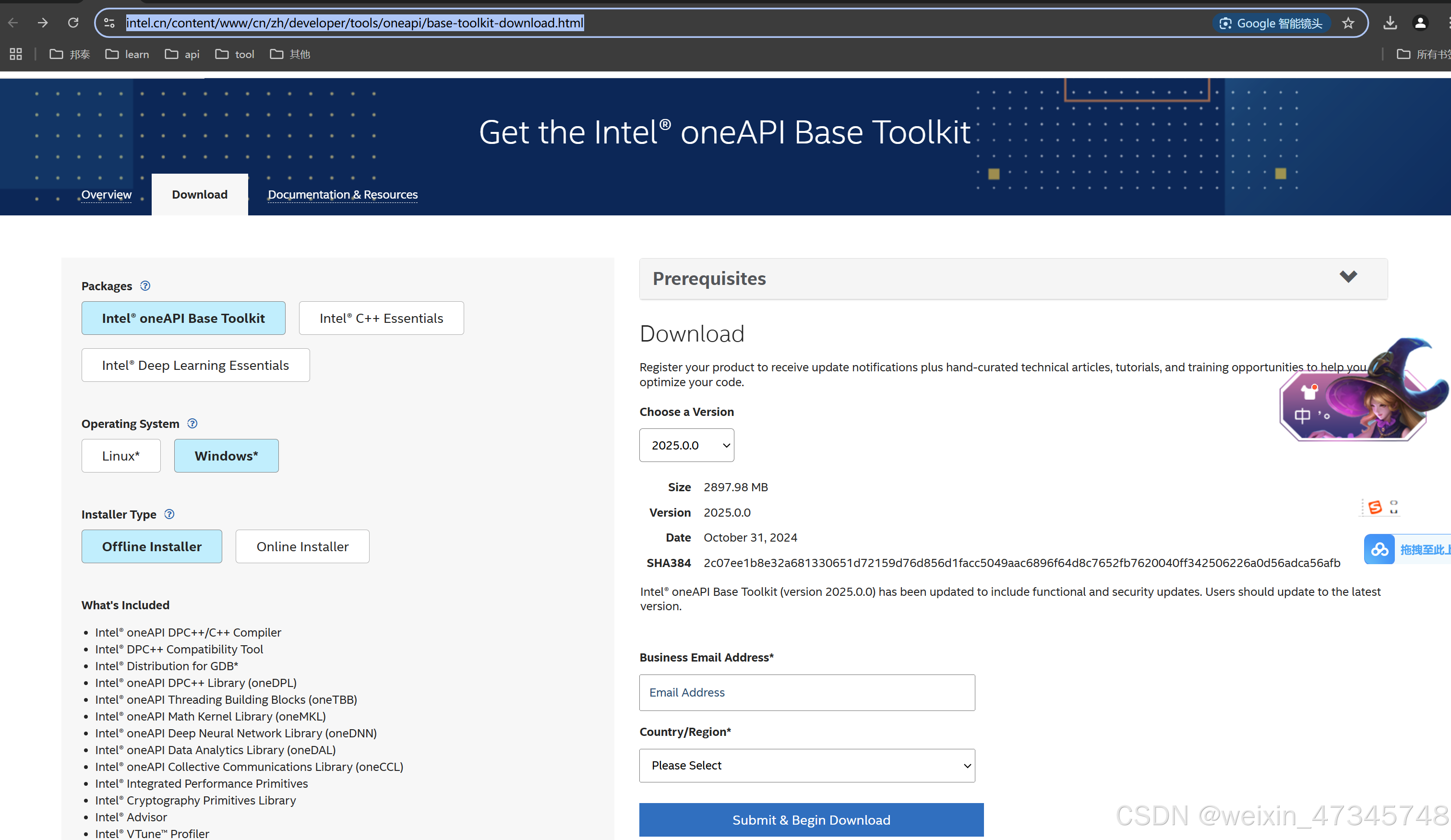The height and width of the screenshot is (840, 1451).
Task: Click Submit & Begin Download button
Action: (811, 820)
